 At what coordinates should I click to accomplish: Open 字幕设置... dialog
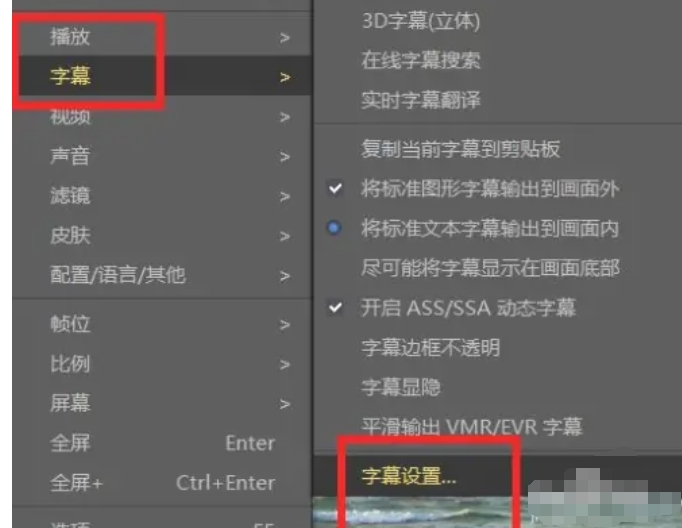[498, 476]
